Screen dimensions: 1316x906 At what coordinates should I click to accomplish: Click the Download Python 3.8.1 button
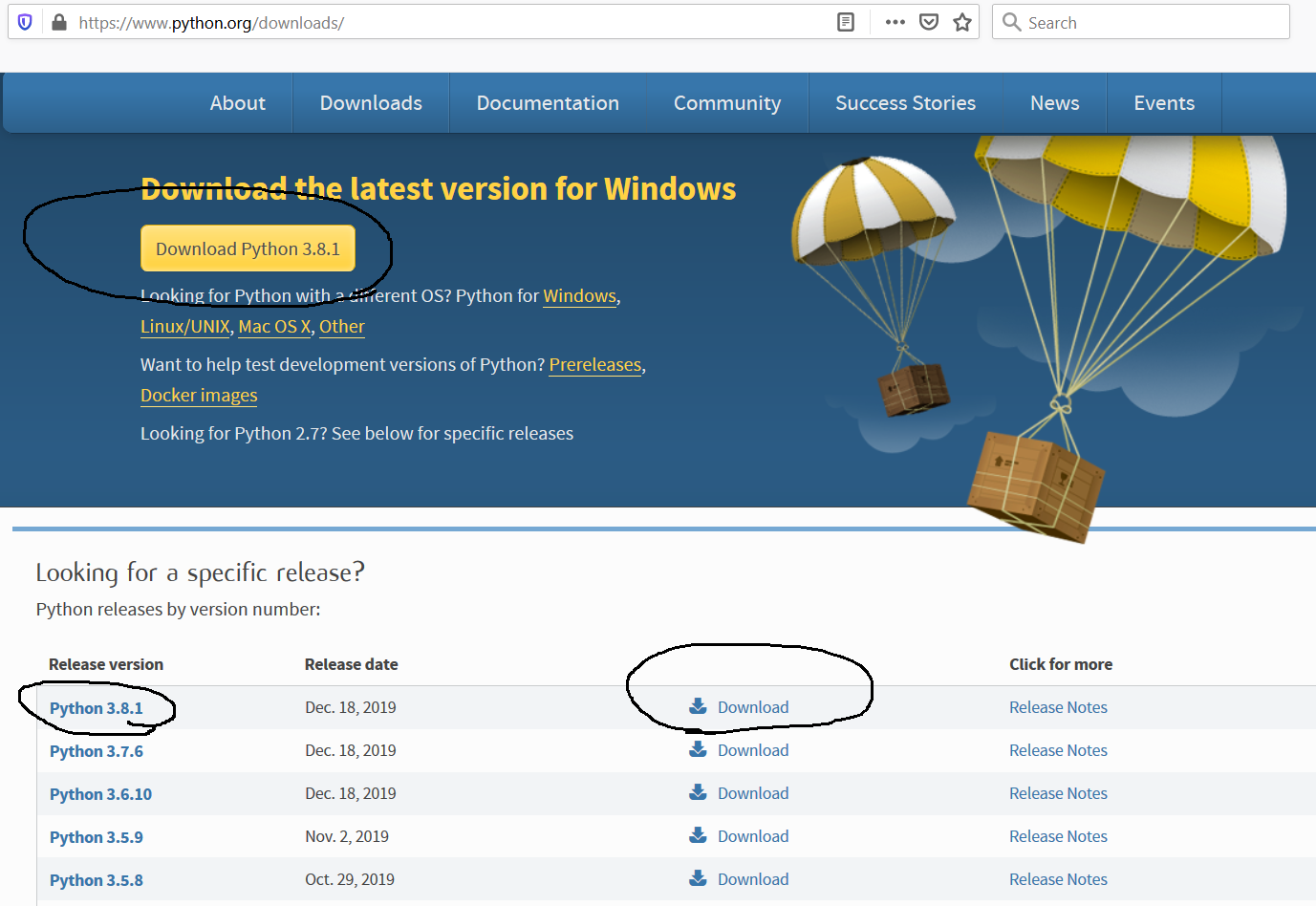click(x=248, y=248)
